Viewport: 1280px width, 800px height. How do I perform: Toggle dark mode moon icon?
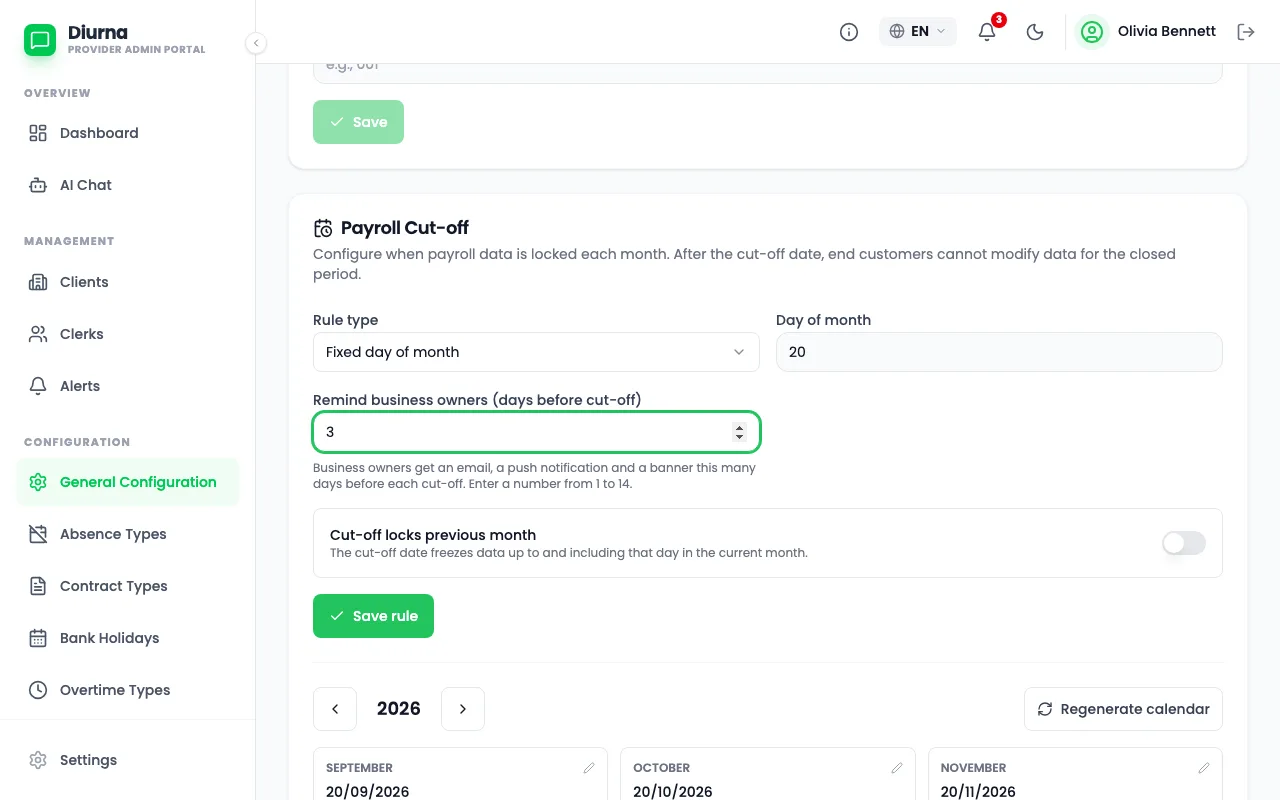[x=1035, y=32]
